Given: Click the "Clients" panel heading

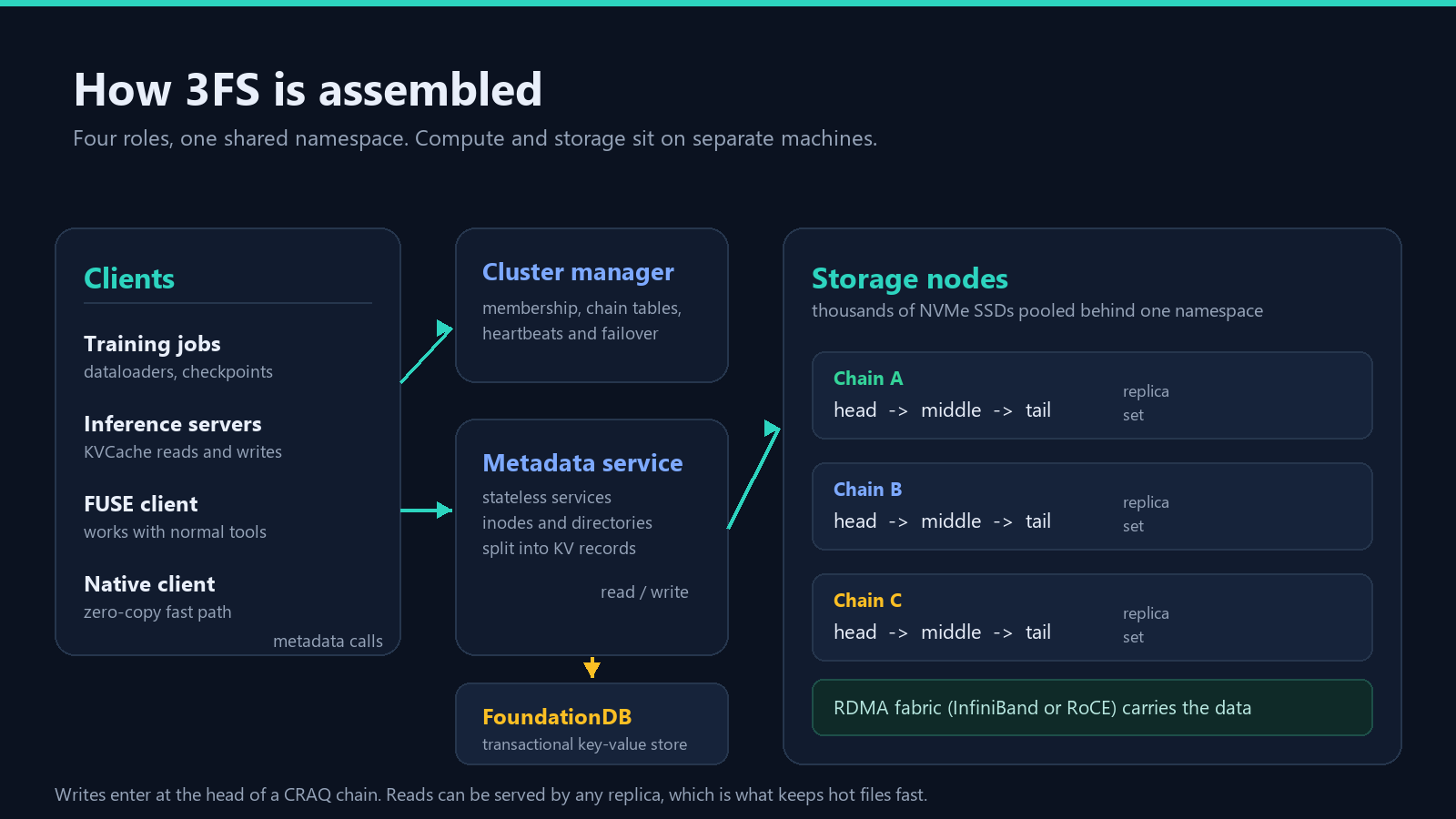Looking at the screenshot, I should 129,278.
